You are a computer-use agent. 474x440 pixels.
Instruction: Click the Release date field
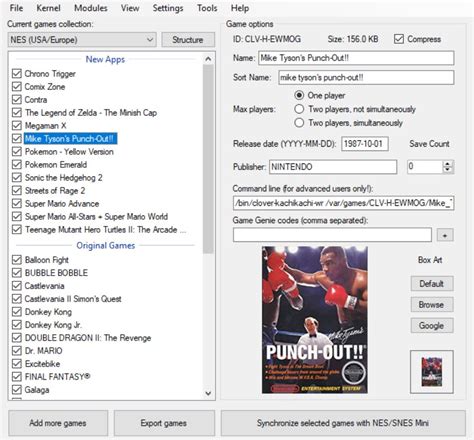(x=365, y=144)
